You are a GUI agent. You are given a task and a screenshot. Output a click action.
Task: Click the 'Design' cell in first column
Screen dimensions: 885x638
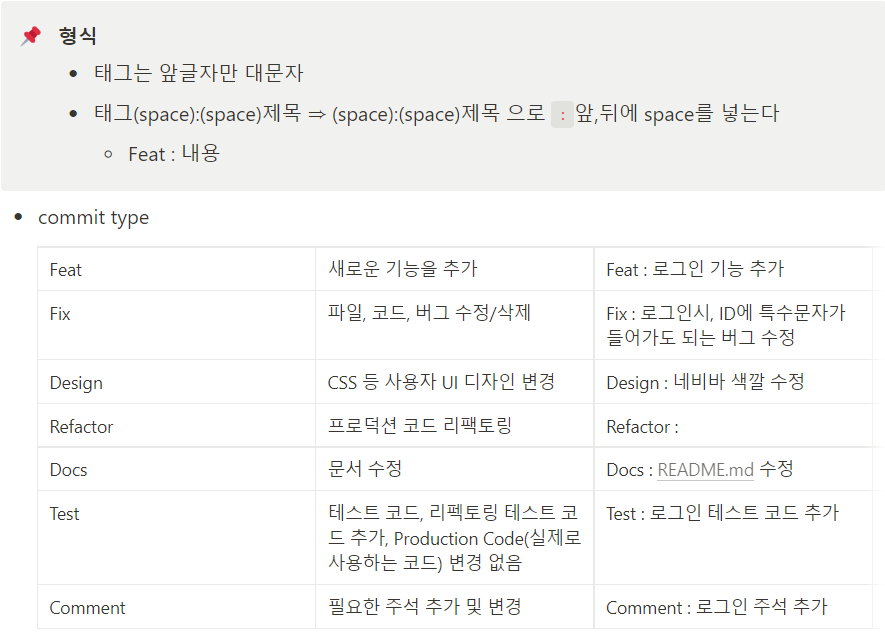(x=177, y=382)
